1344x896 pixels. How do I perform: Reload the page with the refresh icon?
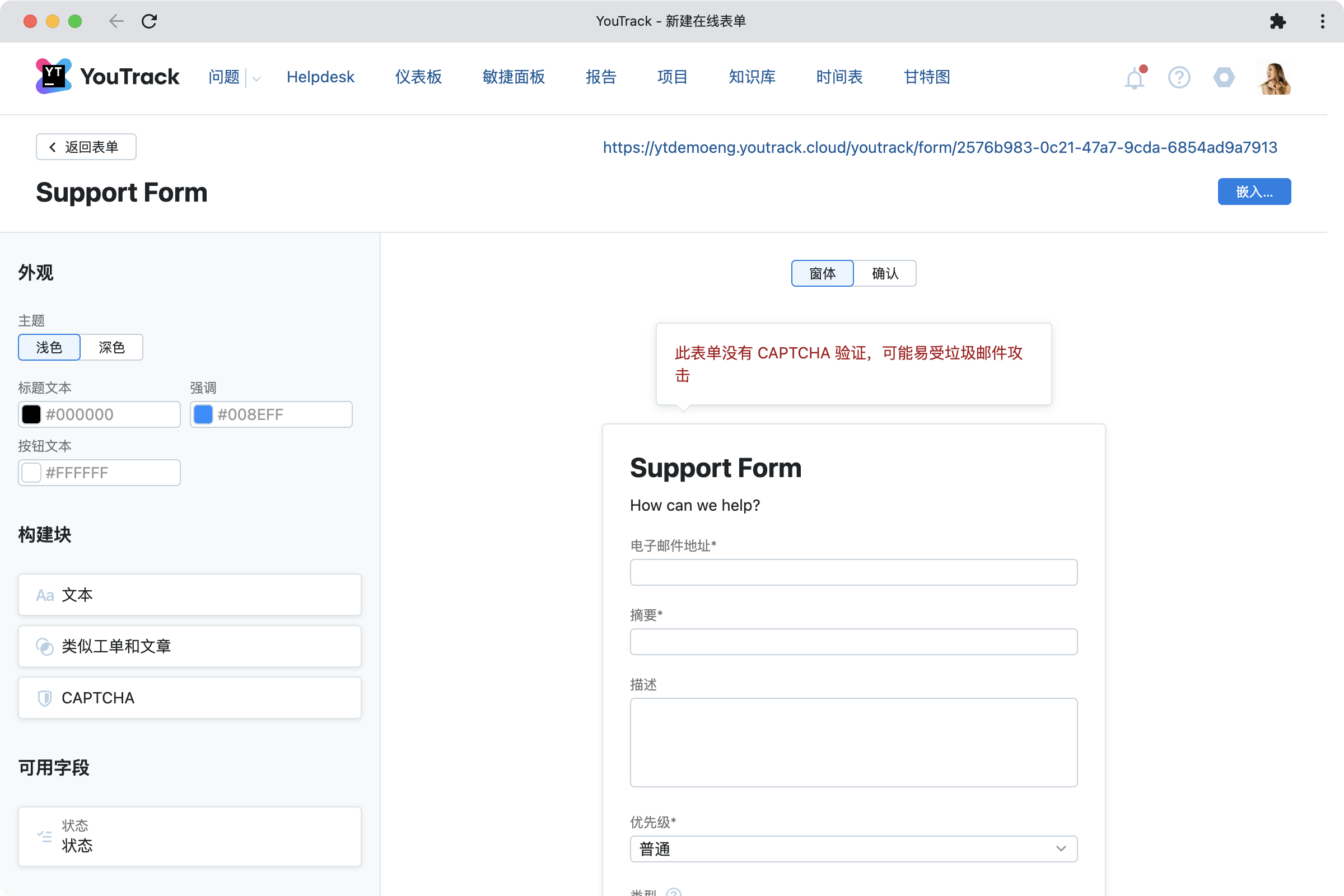click(x=149, y=21)
